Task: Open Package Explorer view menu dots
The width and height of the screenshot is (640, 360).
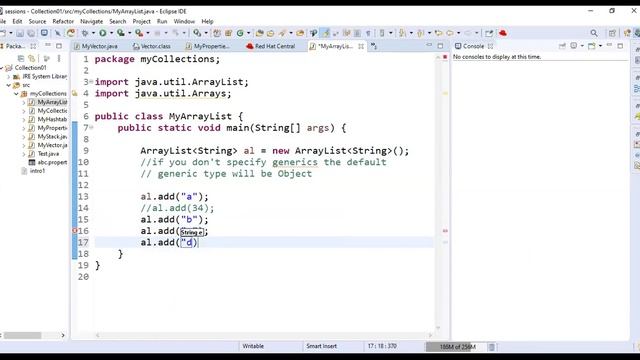Action: pos(59,58)
